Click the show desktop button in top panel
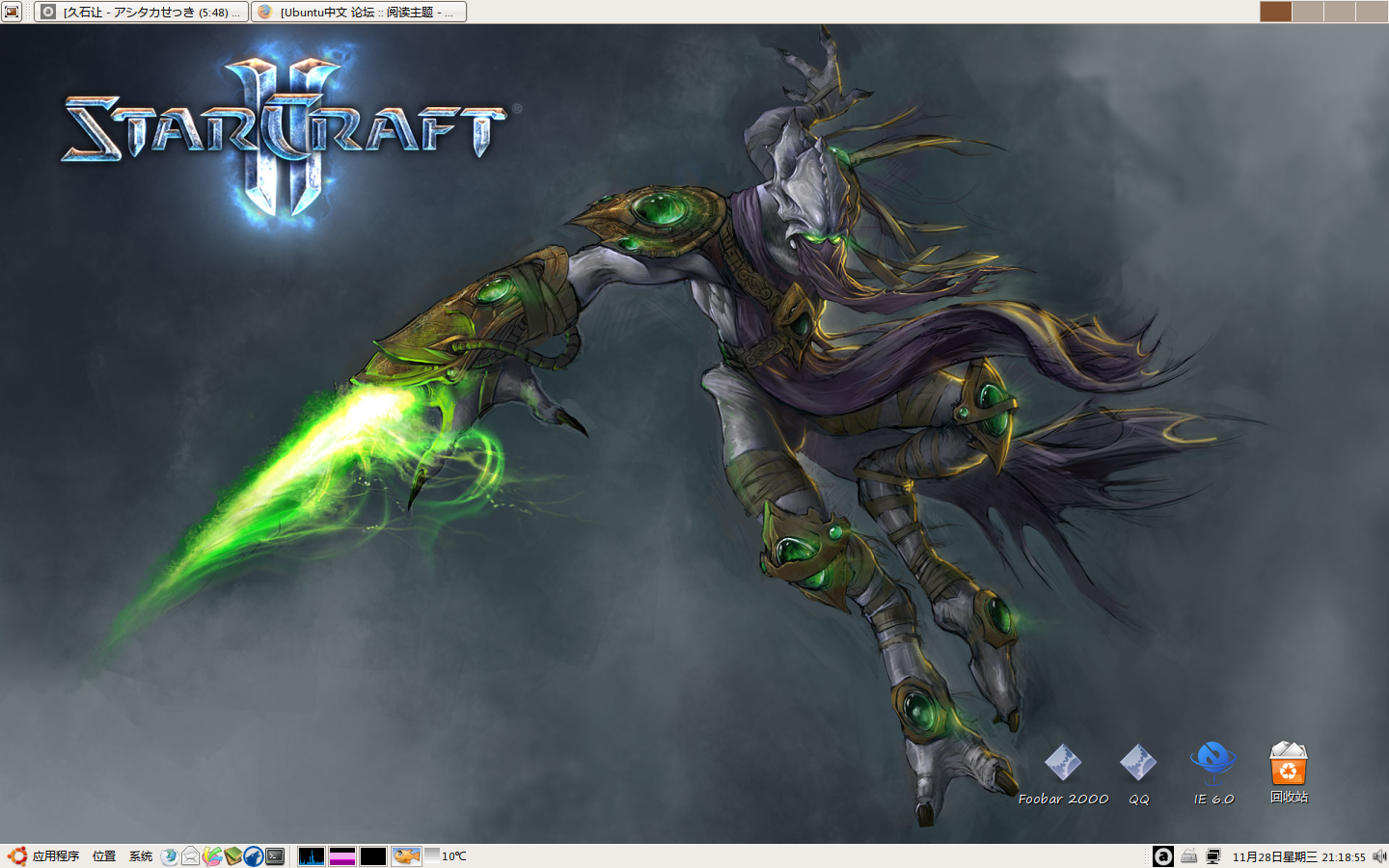 coord(12,12)
